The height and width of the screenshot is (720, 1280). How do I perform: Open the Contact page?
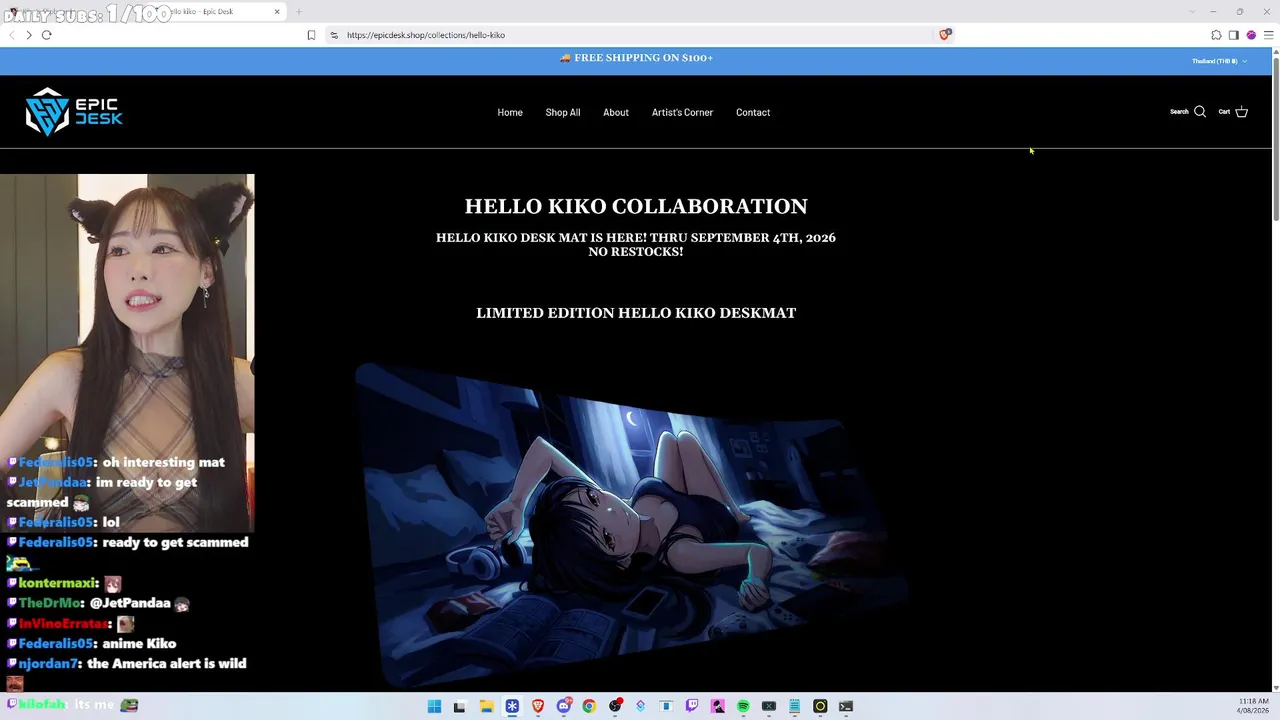(x=753, y=112)
